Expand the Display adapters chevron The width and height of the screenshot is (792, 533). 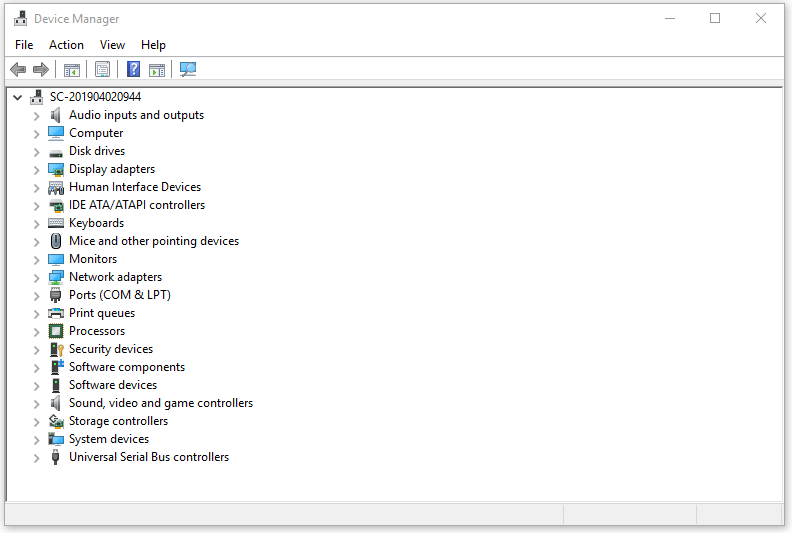(36, 170)
